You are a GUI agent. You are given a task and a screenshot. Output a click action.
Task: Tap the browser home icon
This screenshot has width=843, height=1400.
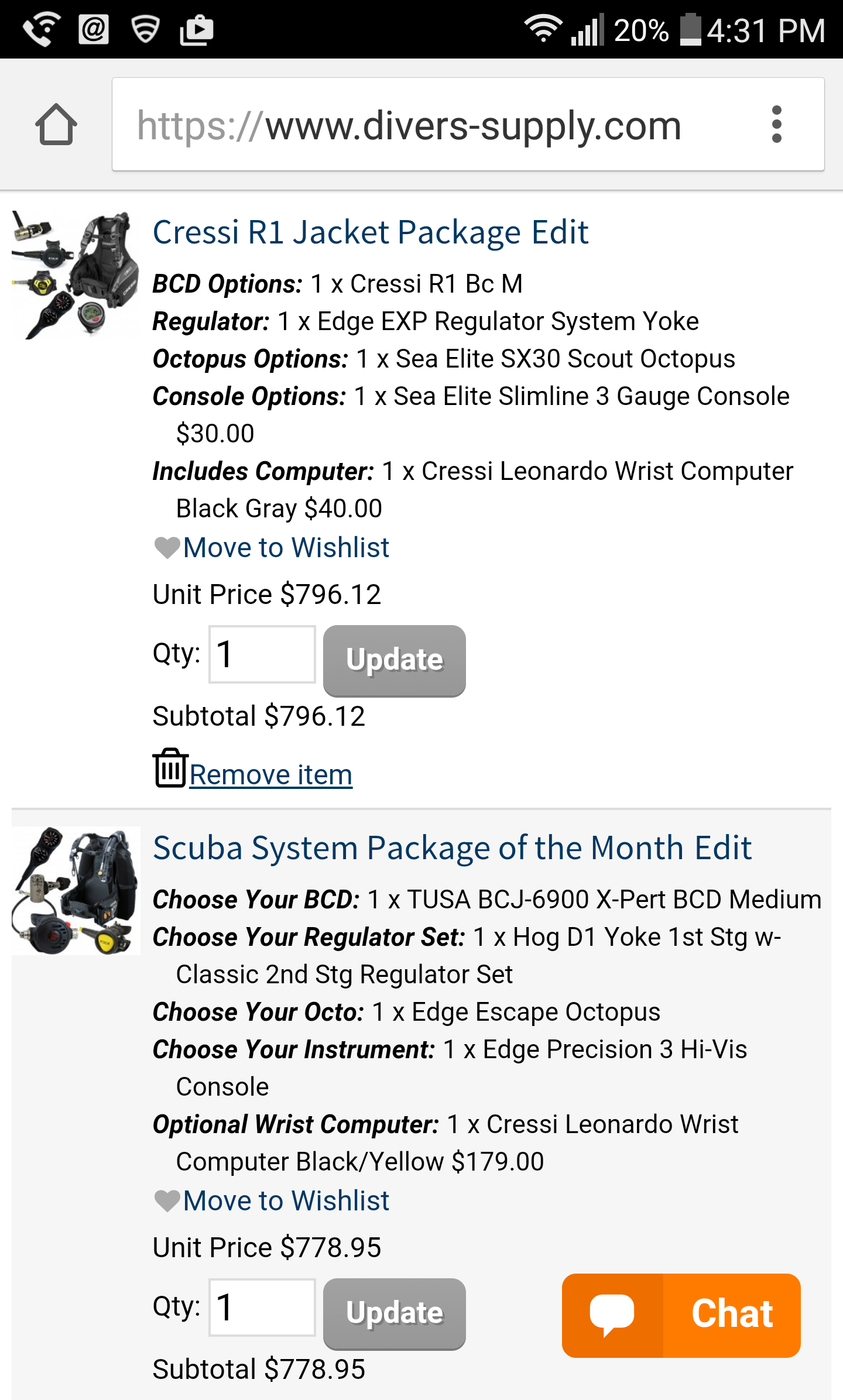56,124
